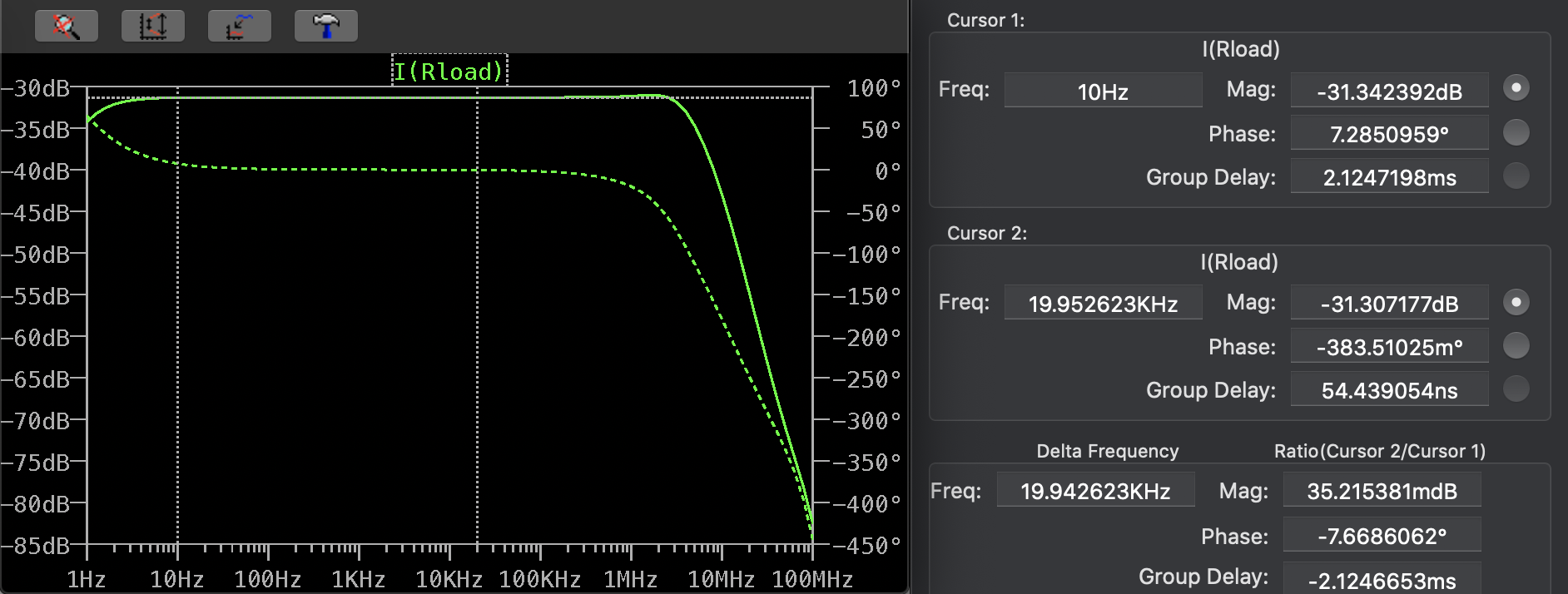Click the -450° right phase axis label
This screenshot has height=594, width=1568.
pyautogui.click(x=866, y=546)
